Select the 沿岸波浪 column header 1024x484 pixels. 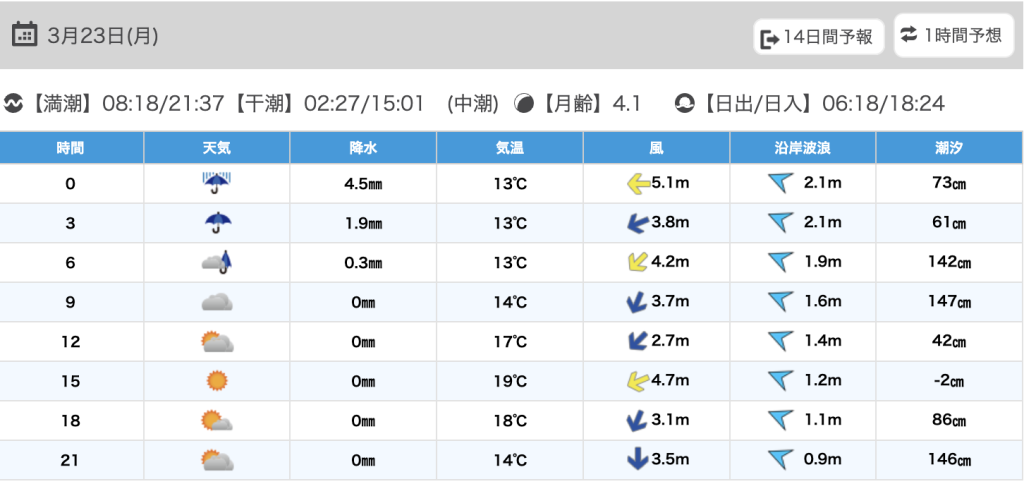[x=803, y=148]
